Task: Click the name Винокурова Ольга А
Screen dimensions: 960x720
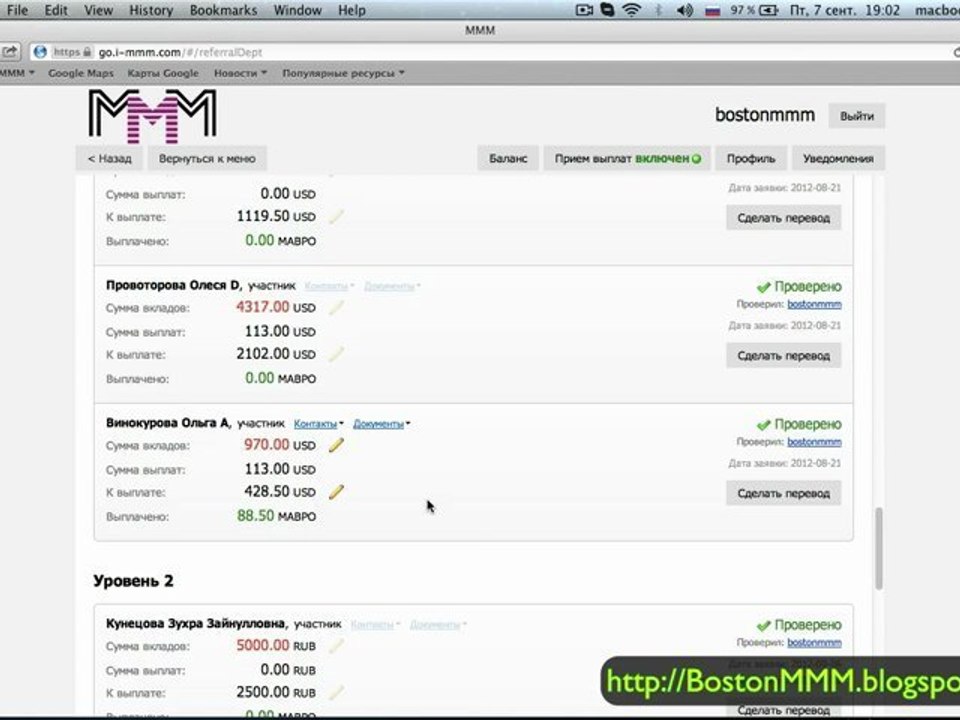Action: pyautogui.click(x=168, y=423)
